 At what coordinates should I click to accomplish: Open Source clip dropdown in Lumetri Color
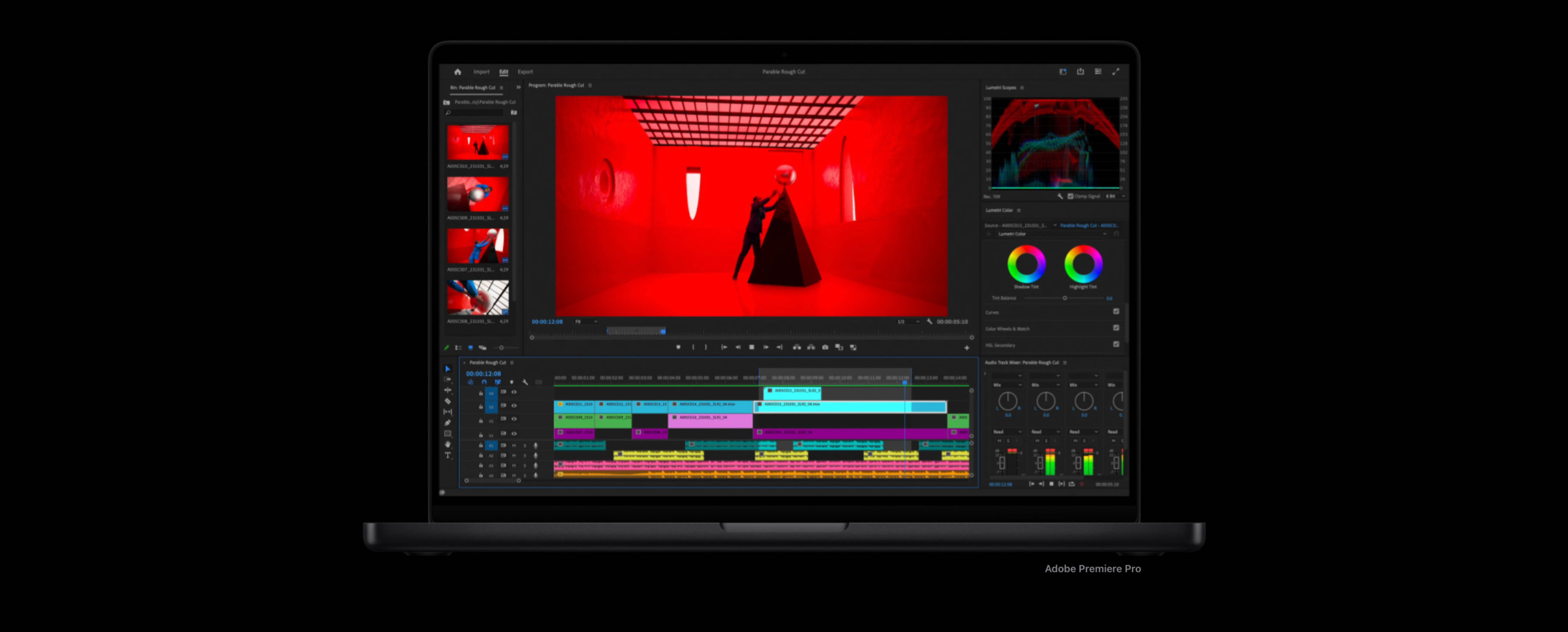(x=1055, y=225)
